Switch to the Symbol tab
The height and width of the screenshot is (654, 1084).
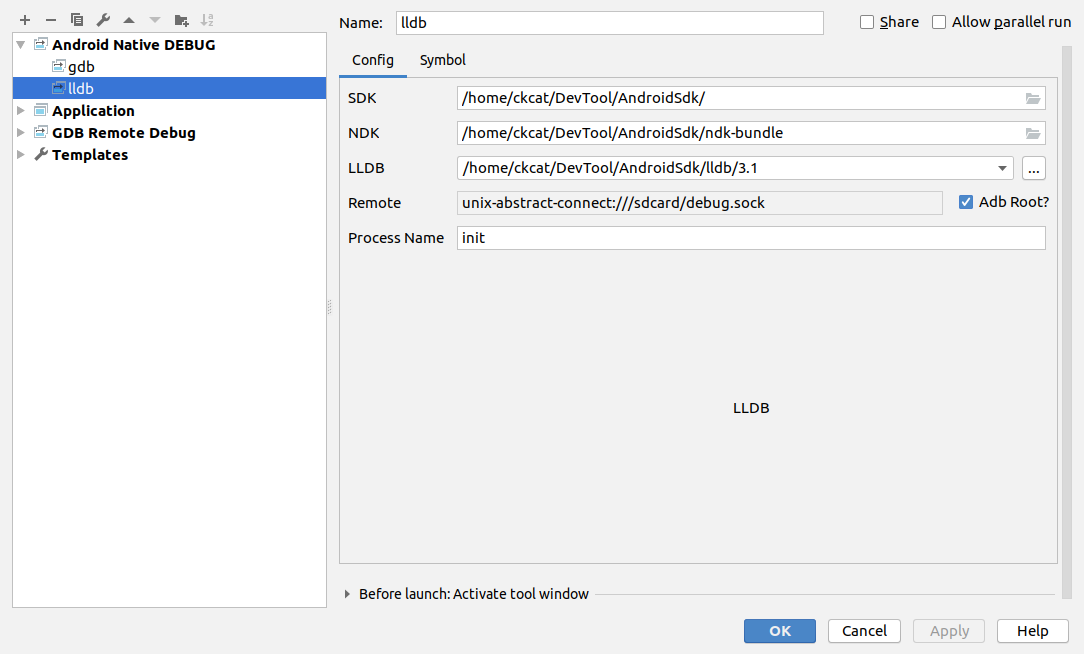click(442, 60)
